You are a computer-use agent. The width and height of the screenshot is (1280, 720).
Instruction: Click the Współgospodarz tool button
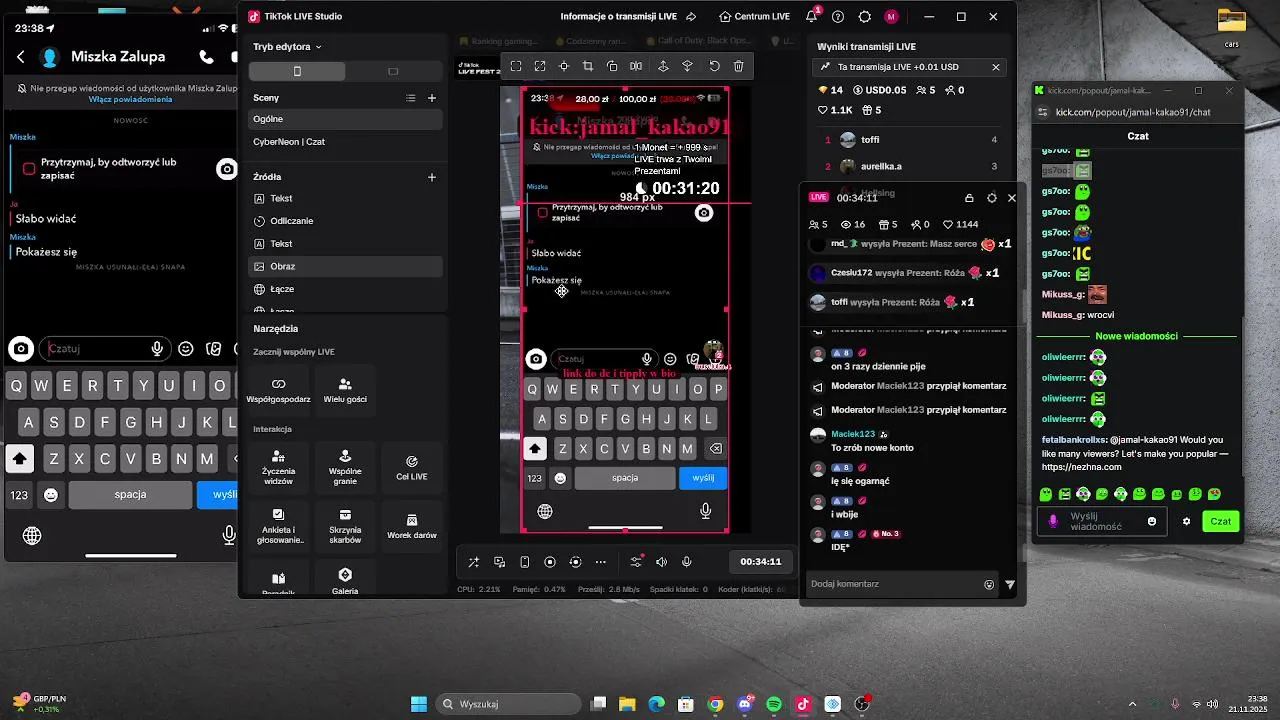pyautogui.click(x=278, y=391)
